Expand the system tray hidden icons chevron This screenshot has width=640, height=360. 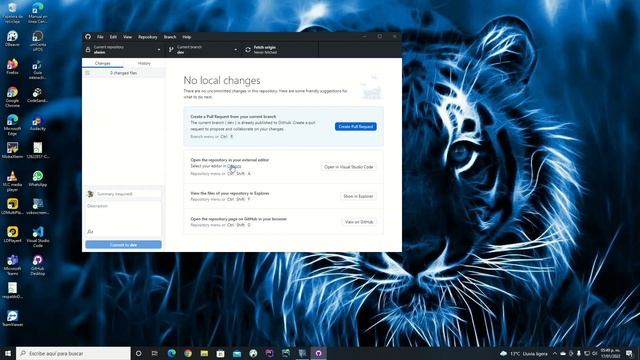[555, 353]
